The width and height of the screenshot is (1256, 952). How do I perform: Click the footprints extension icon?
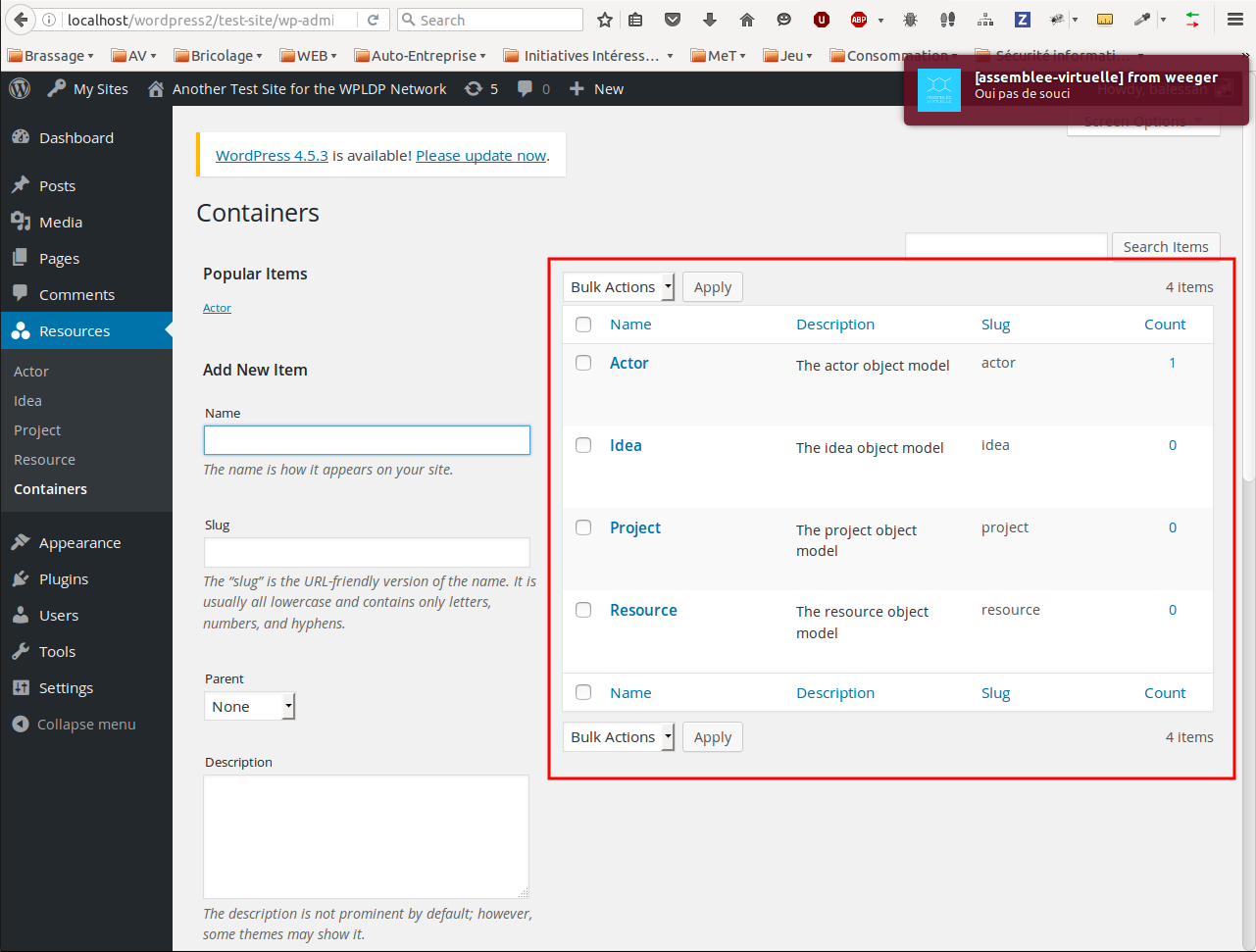tap(947, 20)
